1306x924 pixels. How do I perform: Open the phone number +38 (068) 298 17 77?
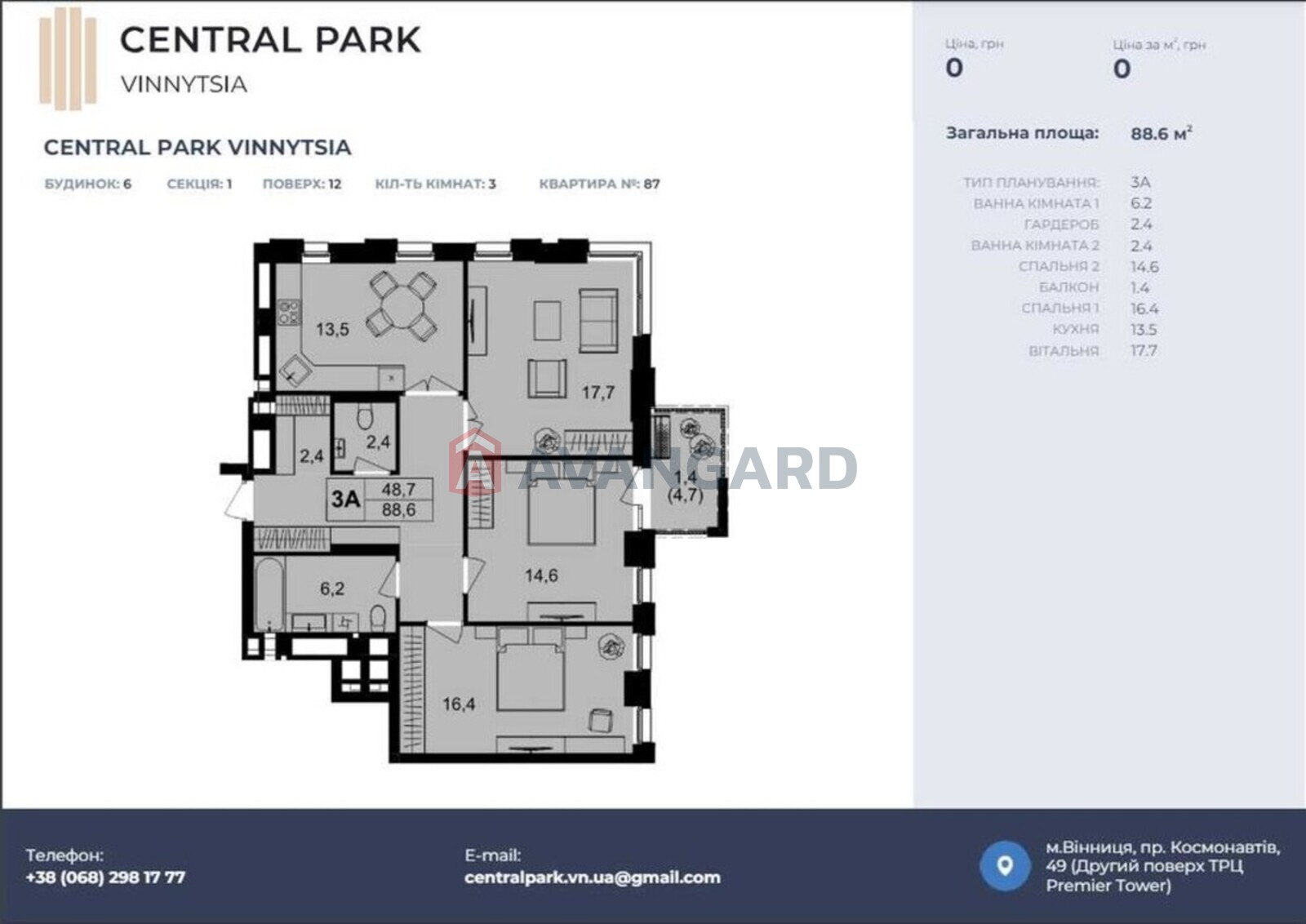[105, 877]
